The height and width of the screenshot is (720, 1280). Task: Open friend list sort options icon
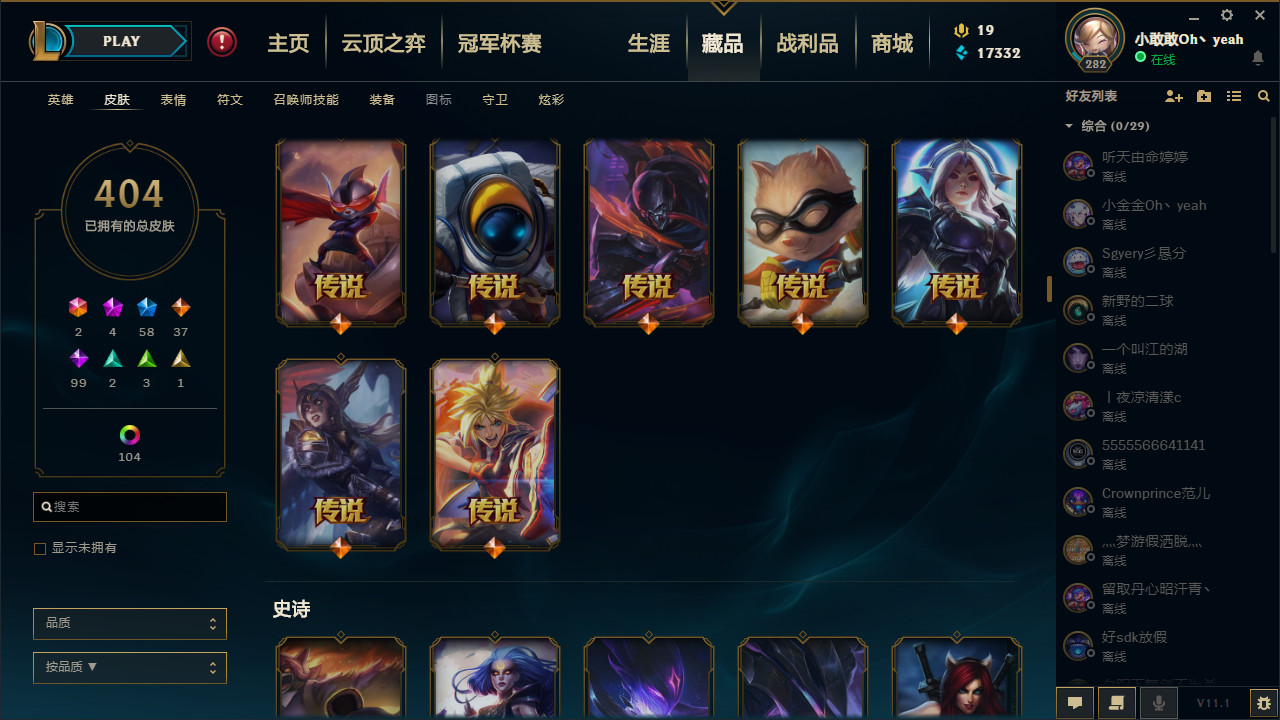click(x=1234, y=96)
